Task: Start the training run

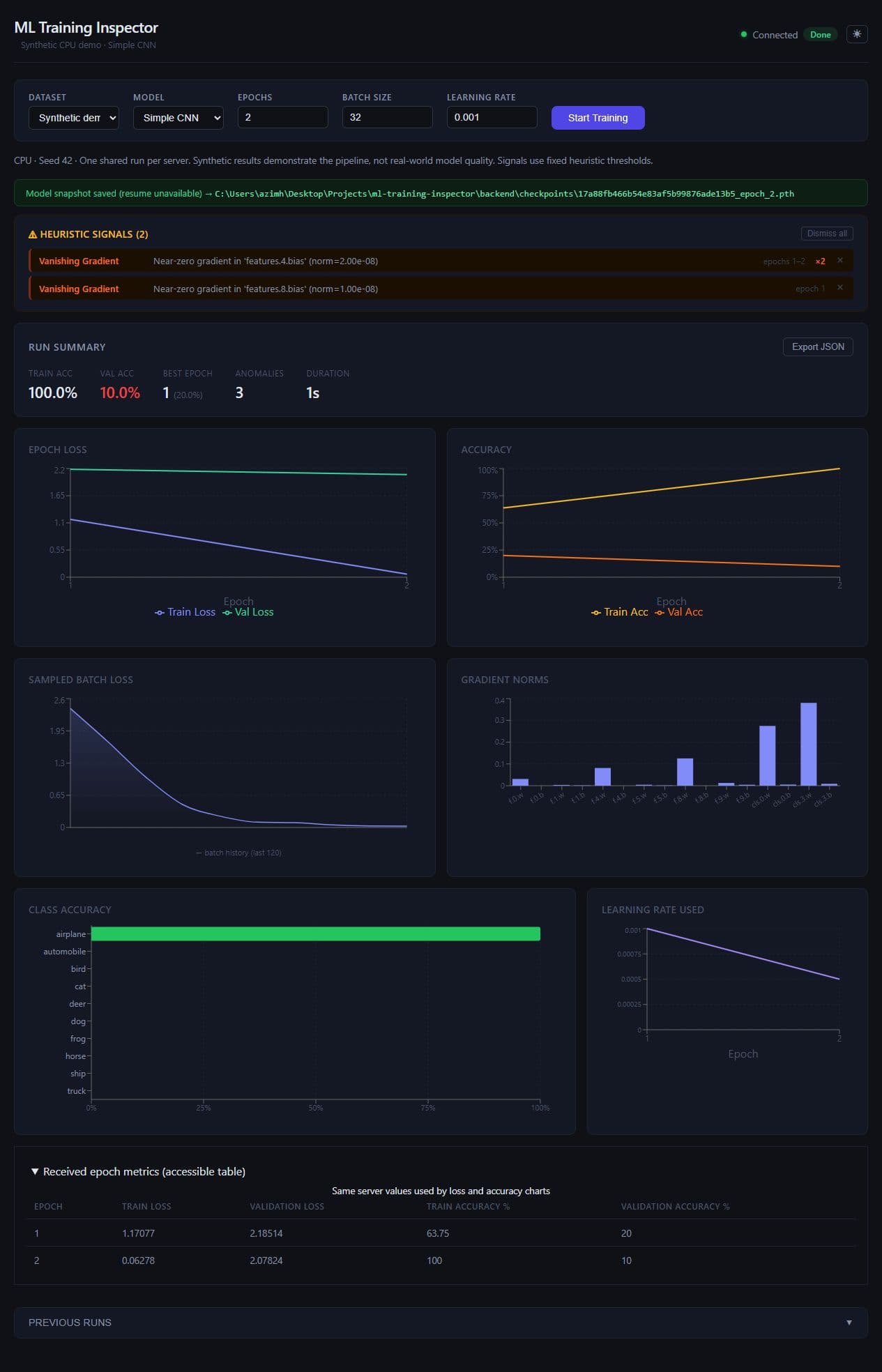Action: [x=598, y=118]
